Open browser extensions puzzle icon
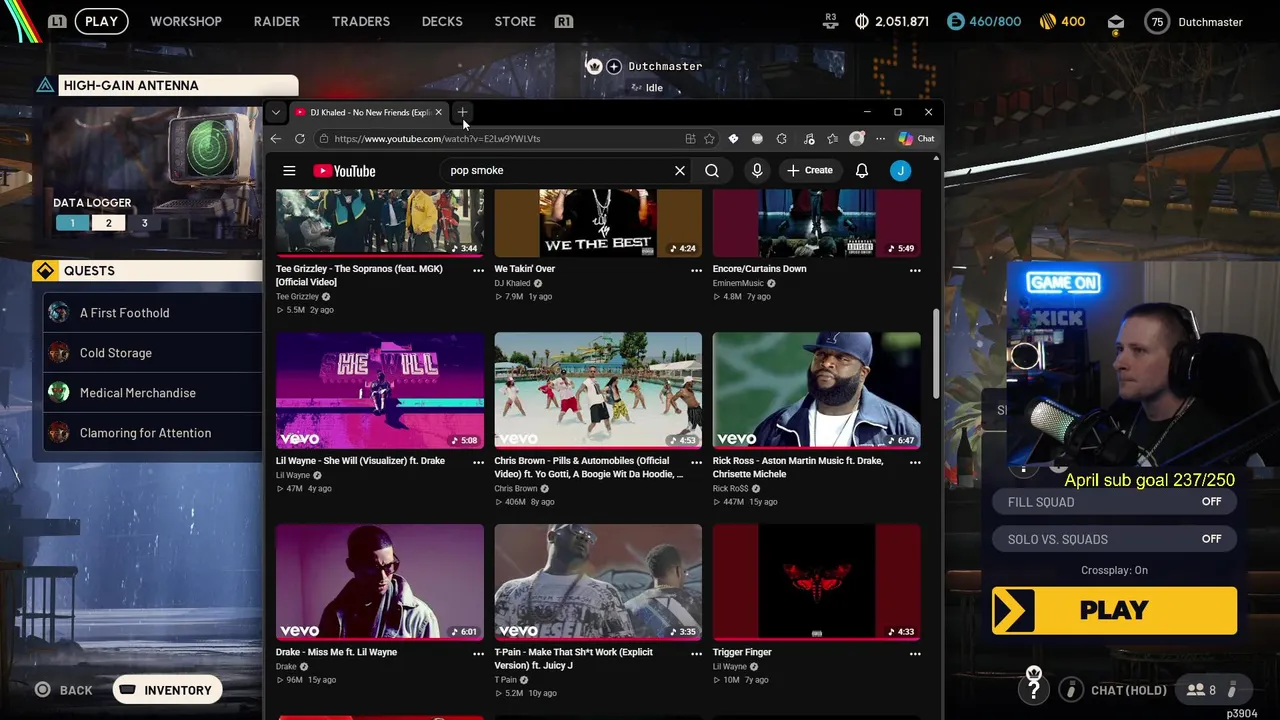Viewport: 1280px width, 720px height. [x=782, y=139]
